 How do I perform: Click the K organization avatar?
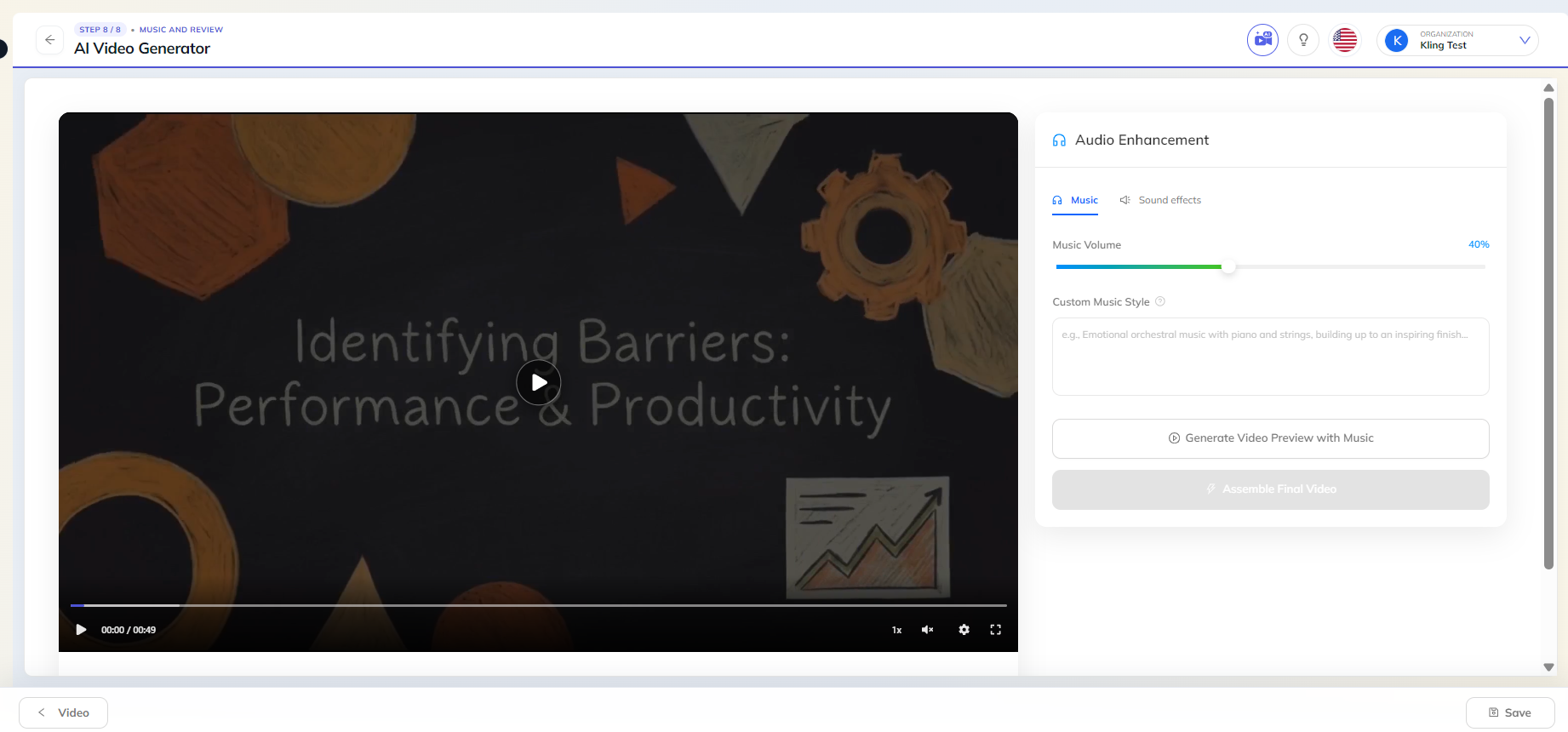(x=1397, y=40)
